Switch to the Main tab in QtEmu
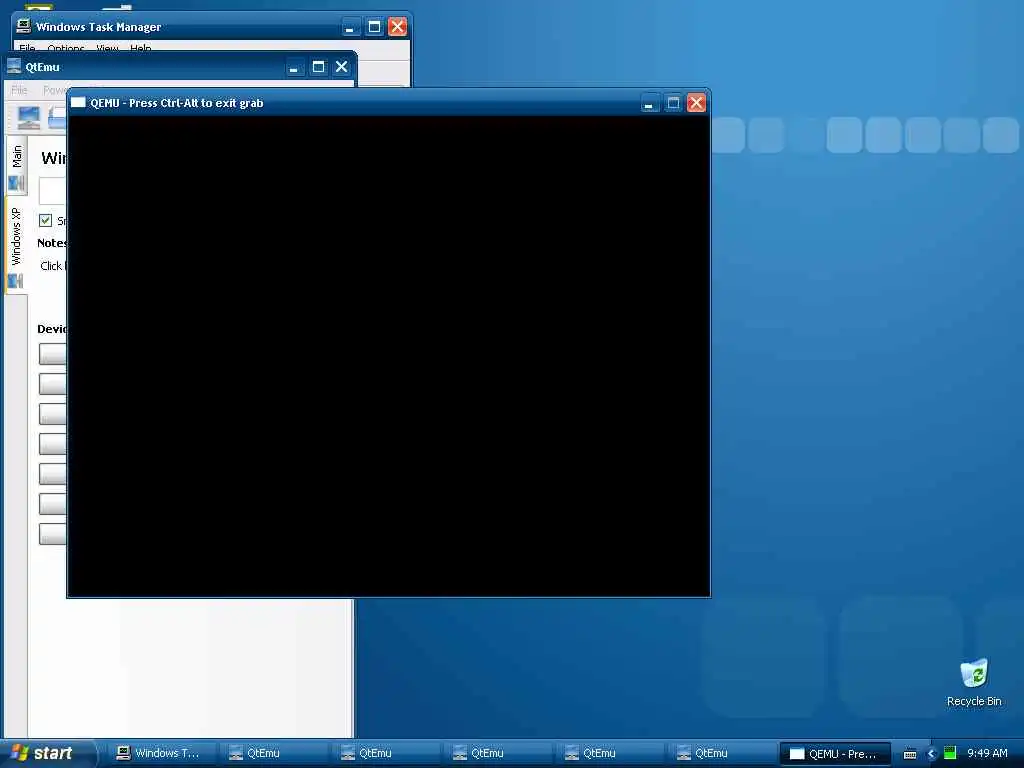Viewport: 1024px width, 768px height. 17,166
